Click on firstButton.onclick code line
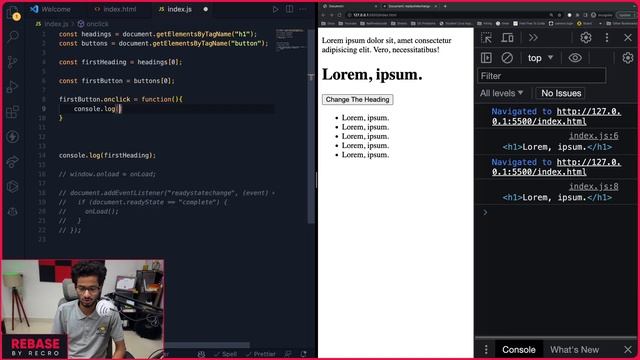The image size is (640, 360). (x=121, y=99)
